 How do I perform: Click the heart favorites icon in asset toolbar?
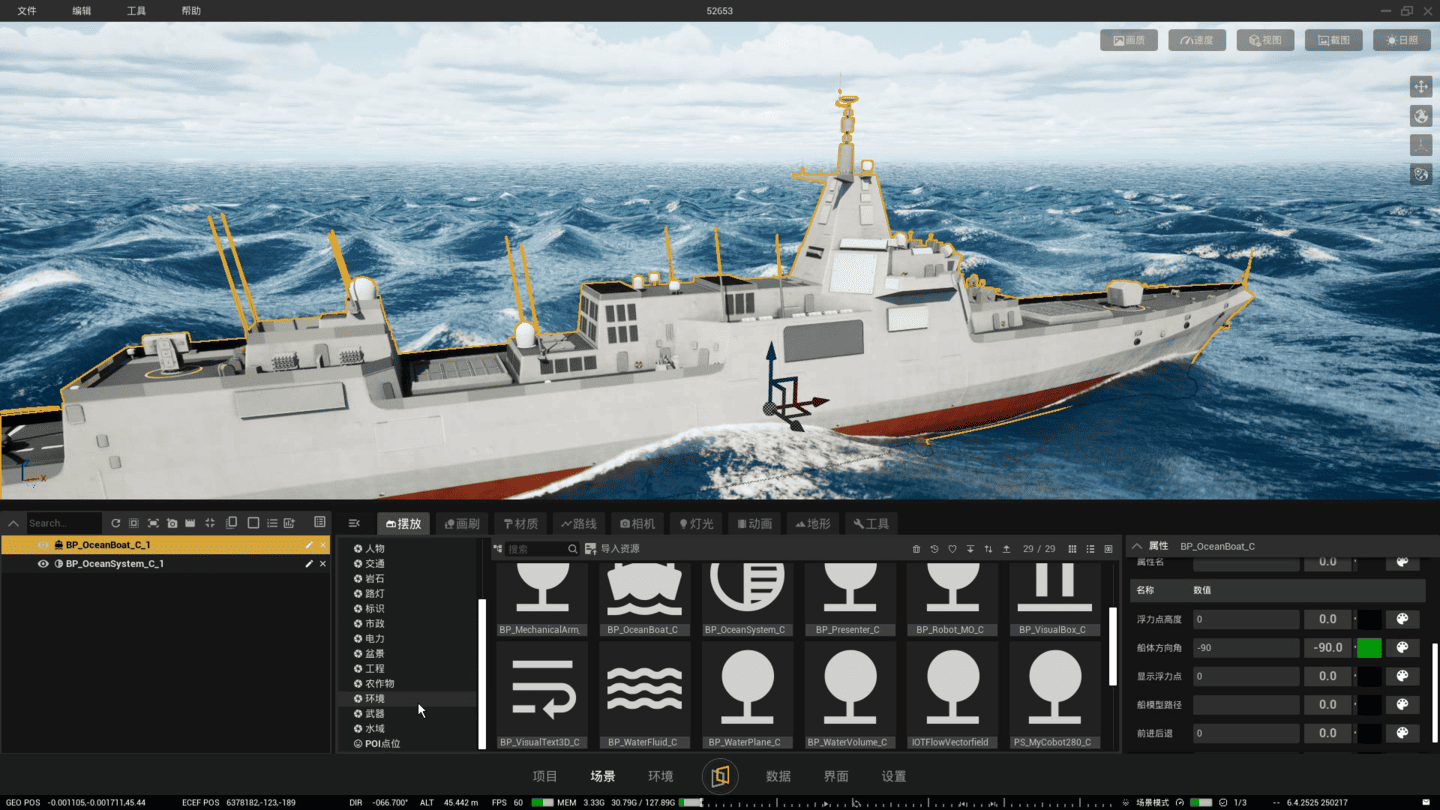coord(952,549)
